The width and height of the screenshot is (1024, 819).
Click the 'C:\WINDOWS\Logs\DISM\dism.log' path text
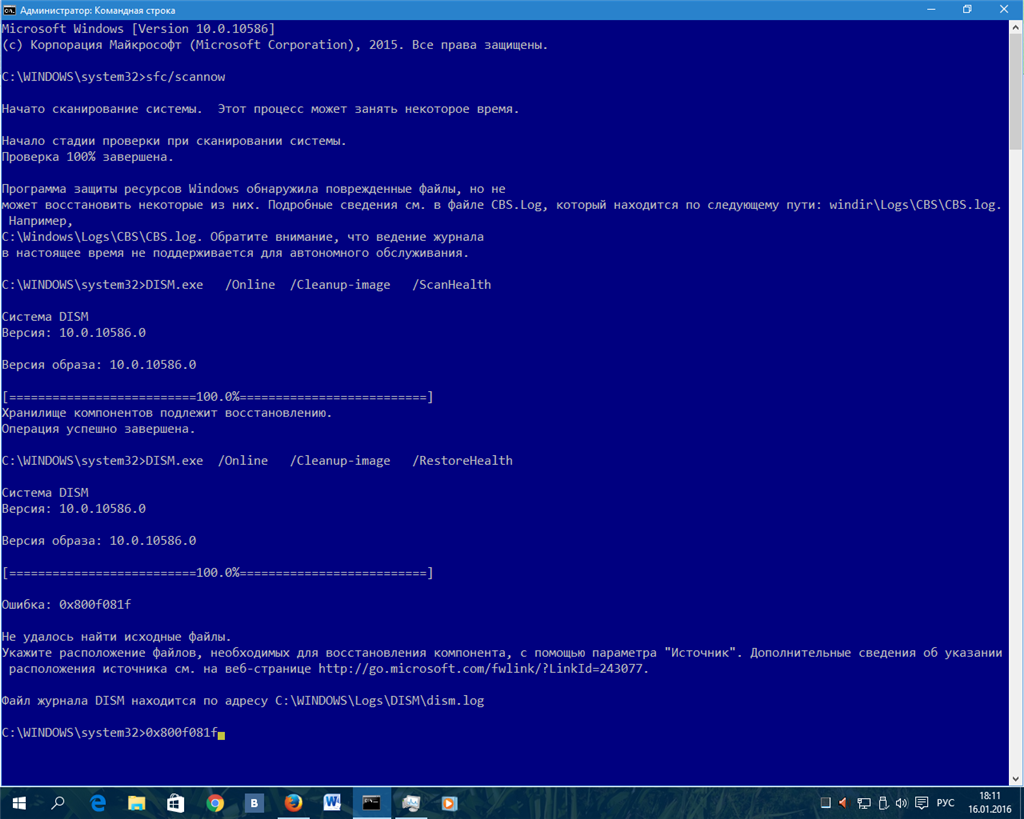tap(379, 701)
